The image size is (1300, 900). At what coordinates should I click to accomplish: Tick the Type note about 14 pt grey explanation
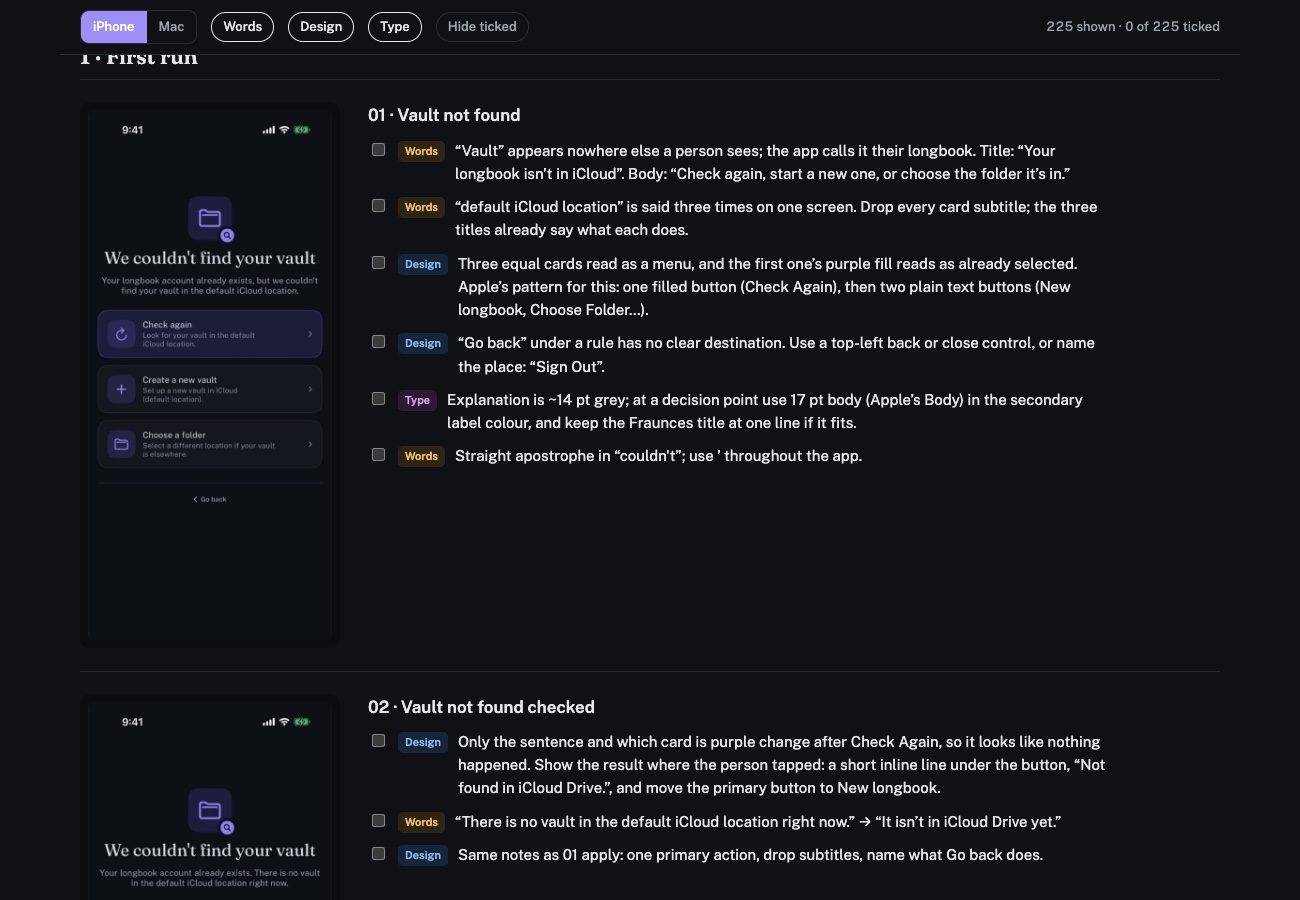[x=378, y=399]
